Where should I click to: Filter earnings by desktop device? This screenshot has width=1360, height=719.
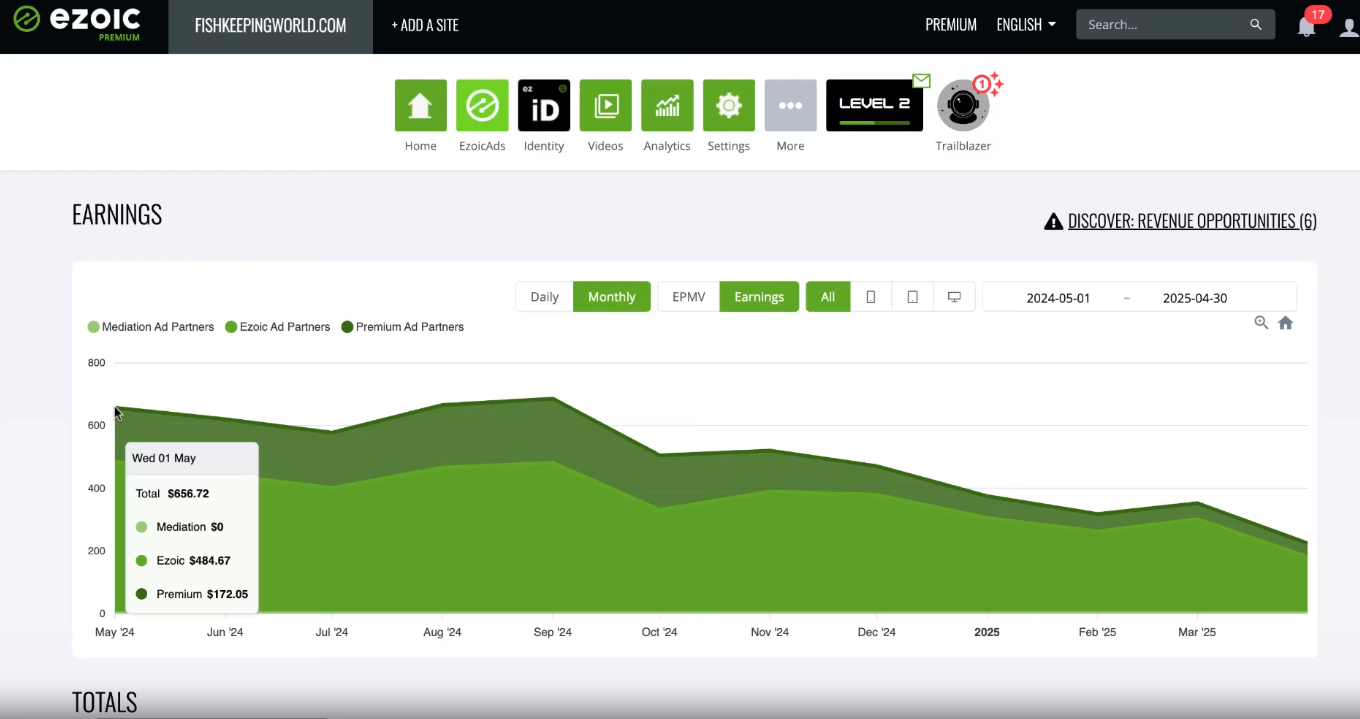click(954, 297)
